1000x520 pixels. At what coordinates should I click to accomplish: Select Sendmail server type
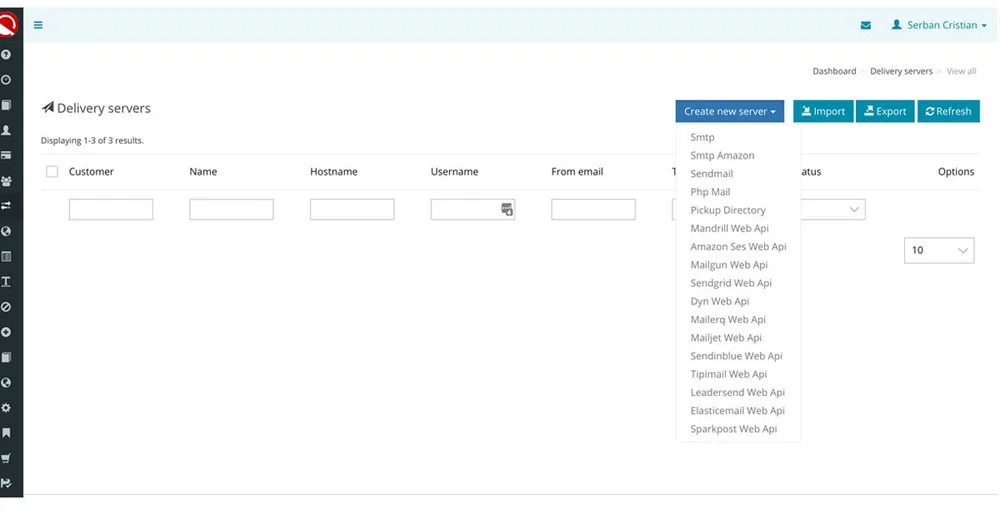[x=711, y=174]
